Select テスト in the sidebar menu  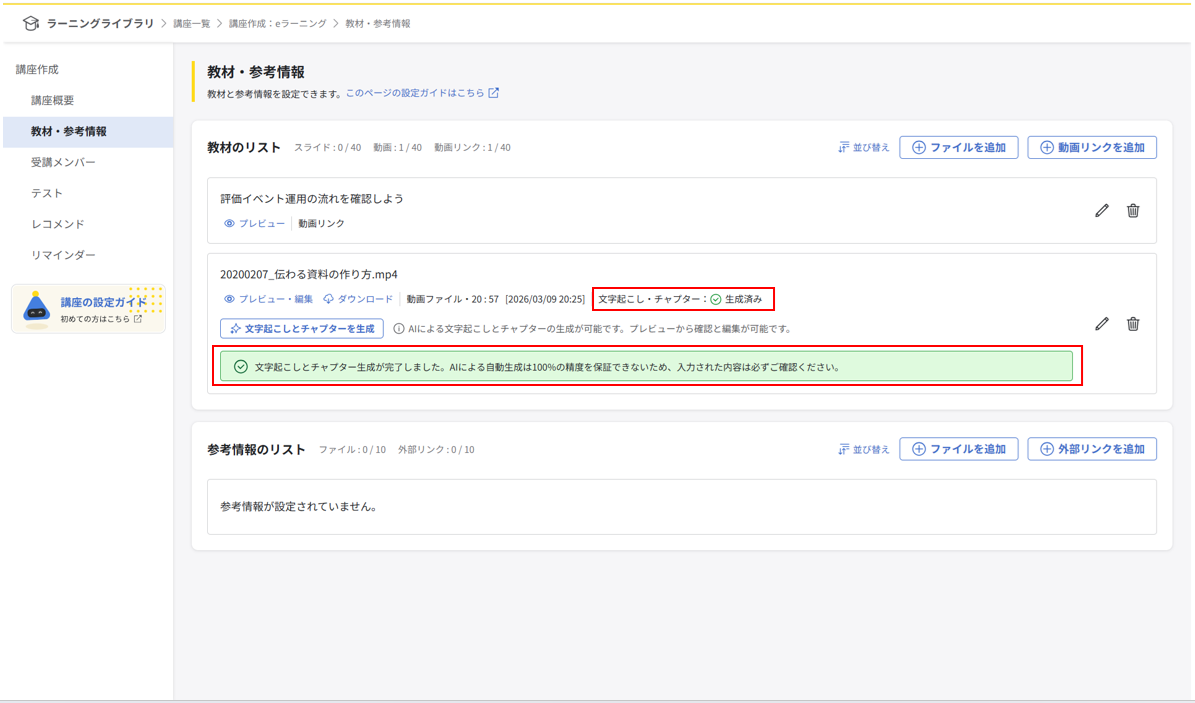(x=47, y=193)
